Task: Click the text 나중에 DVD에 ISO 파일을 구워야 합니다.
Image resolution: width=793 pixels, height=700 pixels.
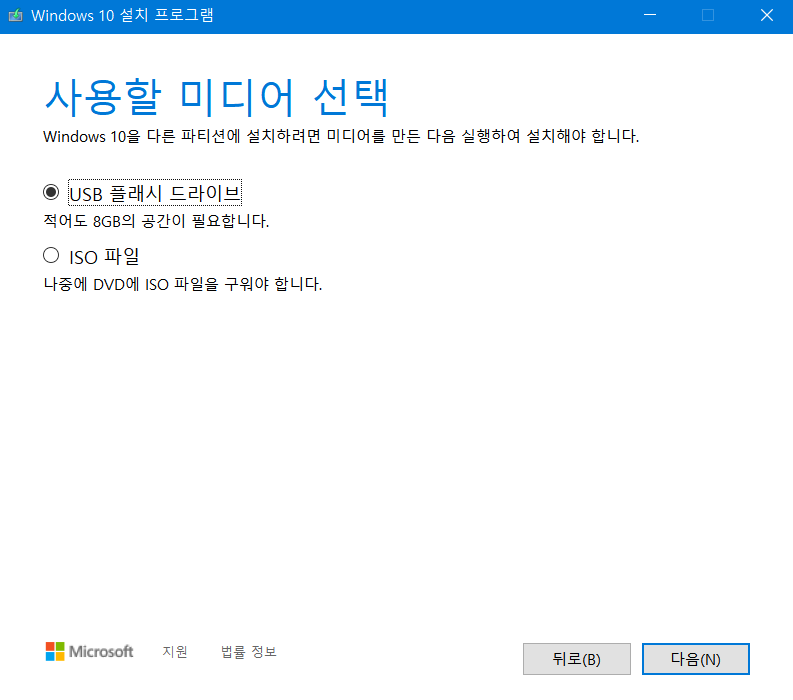Action: pyautogui.click(x=183, y=284)
